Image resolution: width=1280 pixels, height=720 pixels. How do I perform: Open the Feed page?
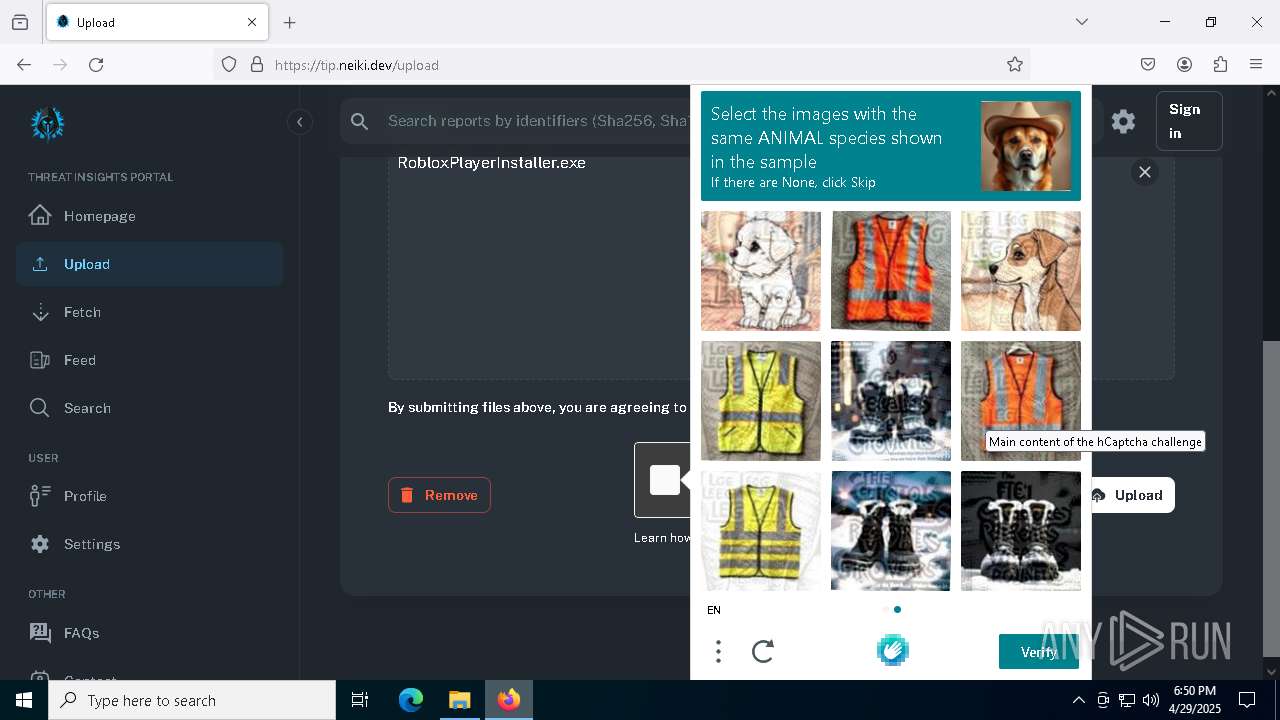pos(150,360)
